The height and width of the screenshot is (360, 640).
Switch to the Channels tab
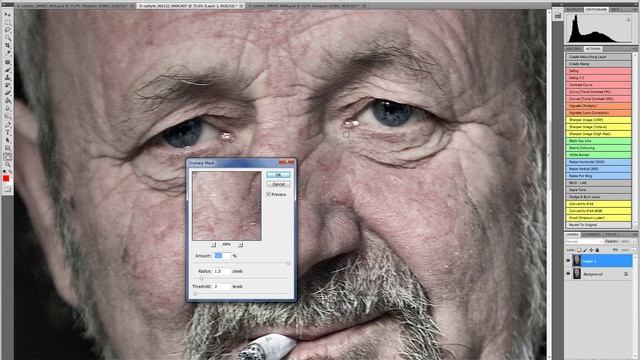(591, 234)
